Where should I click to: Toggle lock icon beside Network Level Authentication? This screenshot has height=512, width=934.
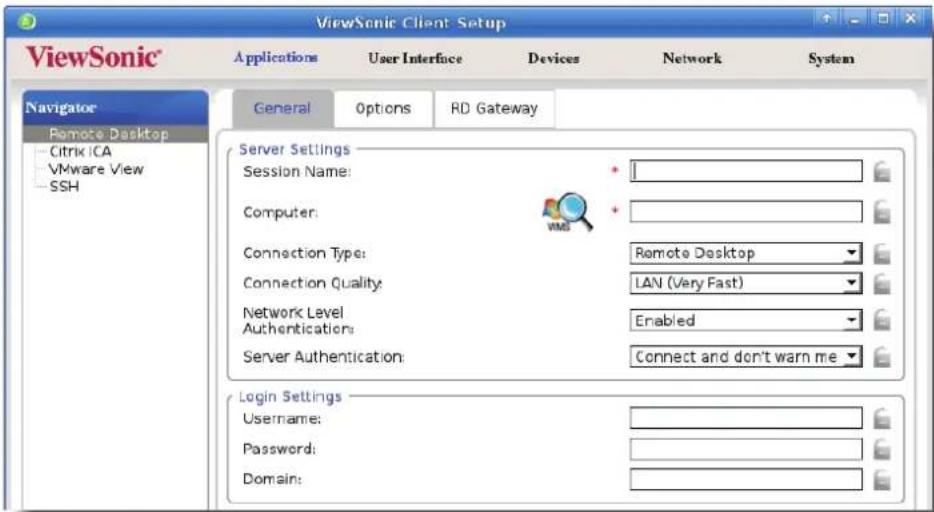pyautogui.click(x=882, y=321)
